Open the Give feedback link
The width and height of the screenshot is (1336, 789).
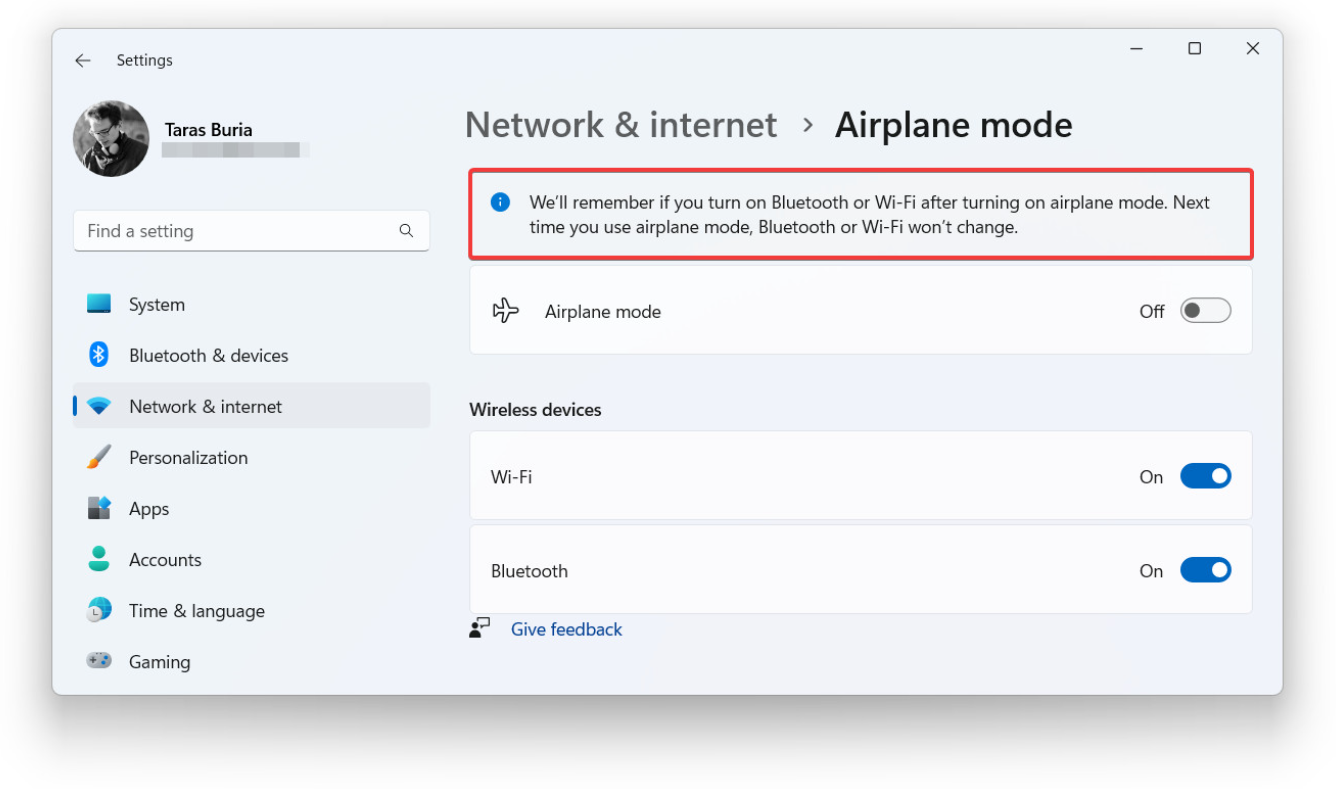(x=566, y=629)
